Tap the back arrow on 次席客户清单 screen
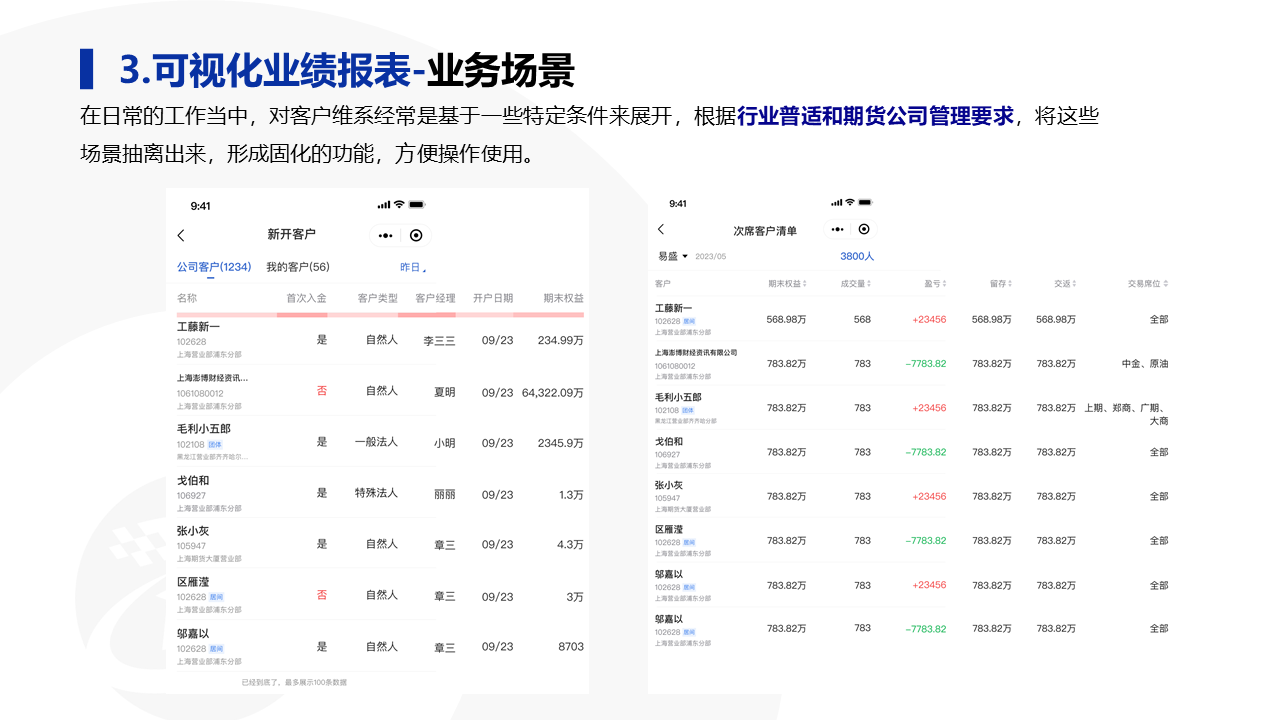This screenshot has height=720, width=1280. pyautogui.click(x=661, y=229)
